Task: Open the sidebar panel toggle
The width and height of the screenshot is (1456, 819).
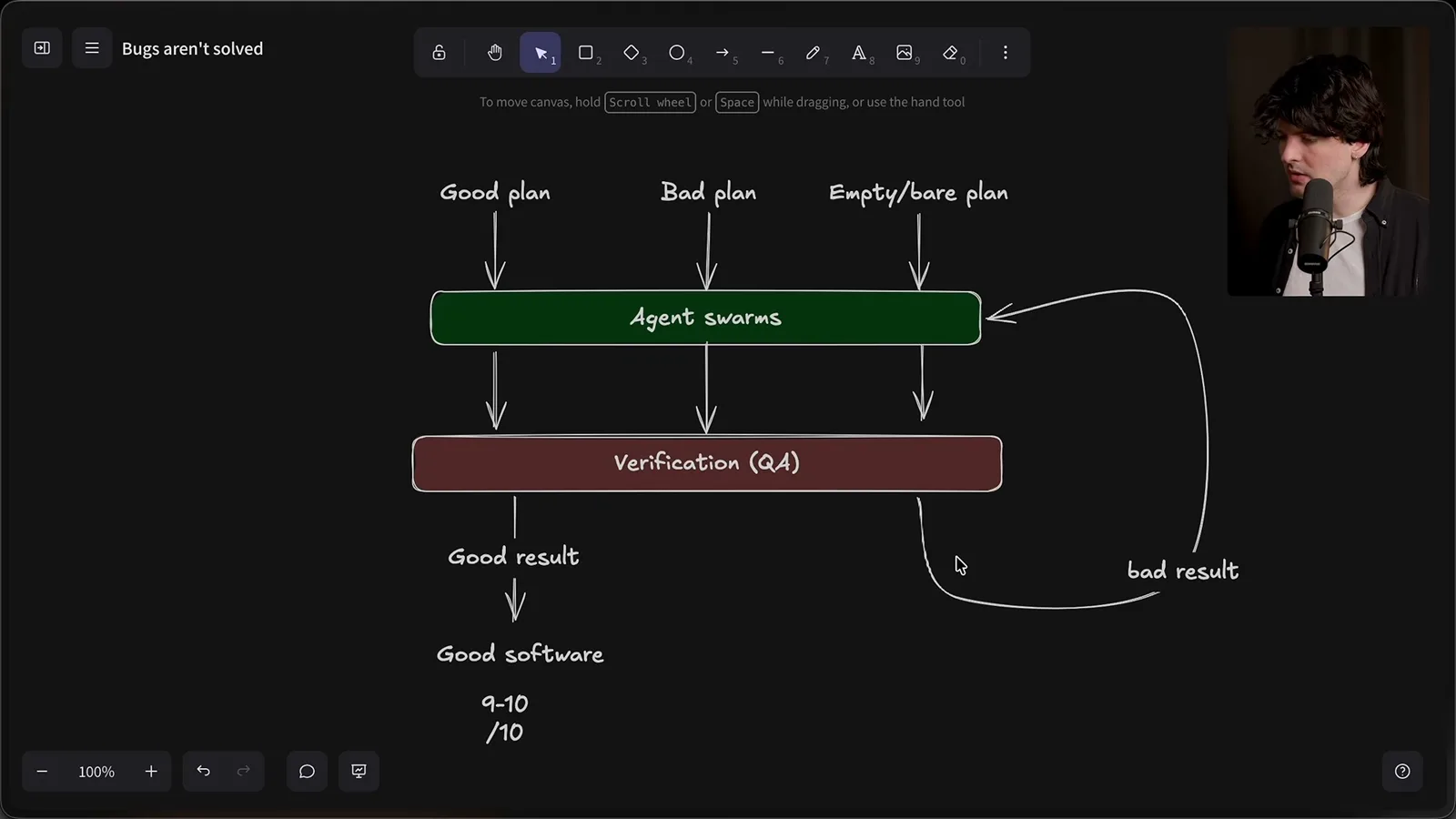Action: pos(42,48)
